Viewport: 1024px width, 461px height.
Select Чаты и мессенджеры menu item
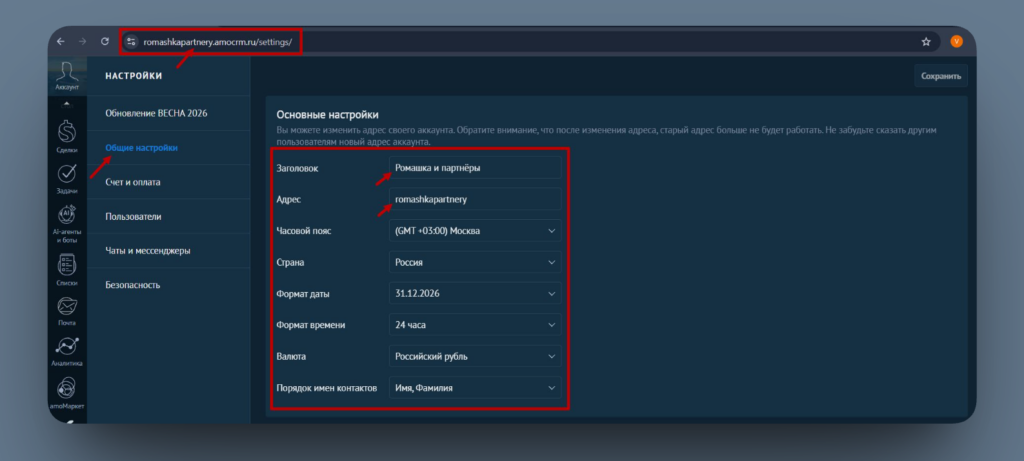point(168,251)
